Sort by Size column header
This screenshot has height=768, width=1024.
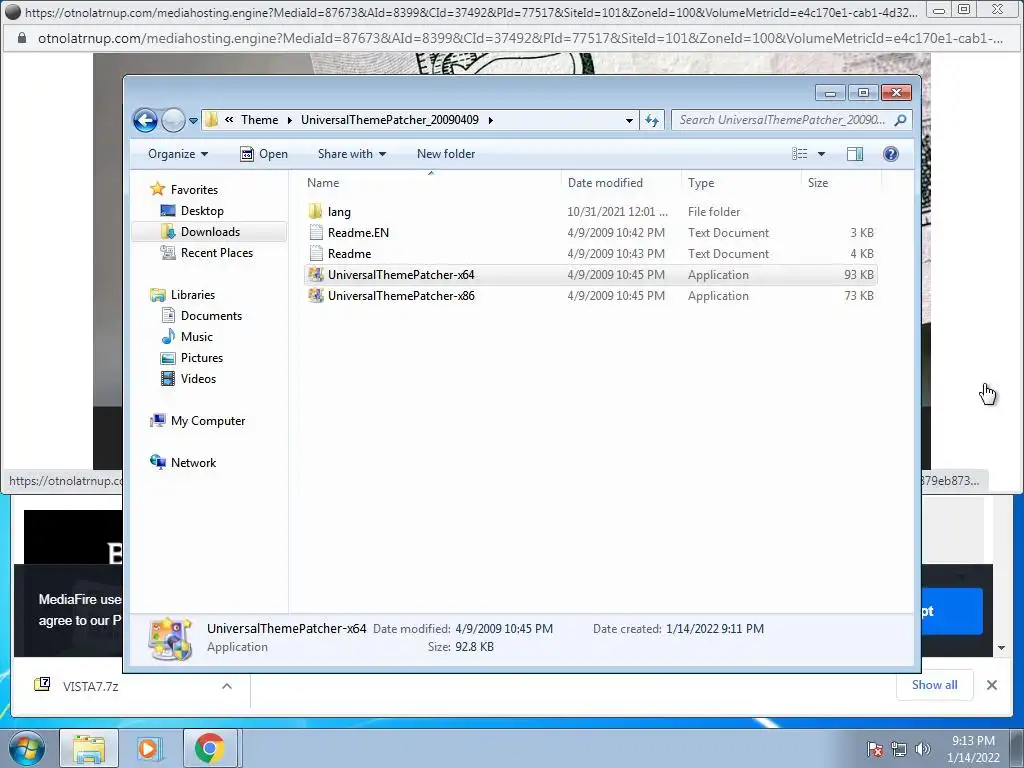pyautogui.click(x=818, y=183)
